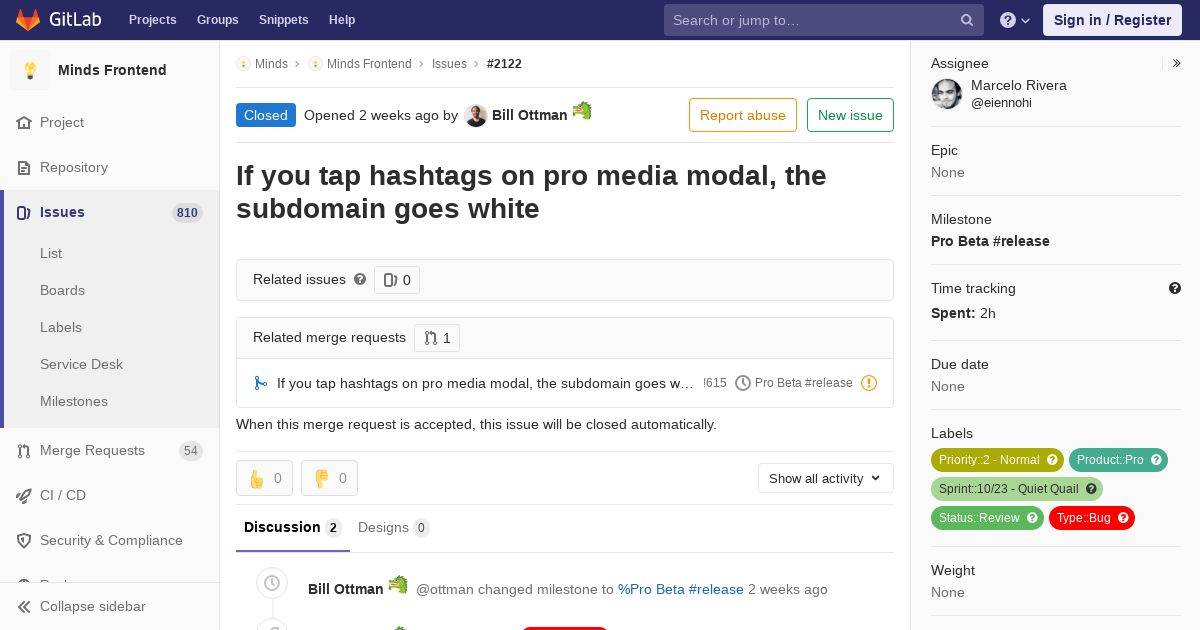The image size is (1200, 630).
Task: Open Service Desk in the sidebar
Action: tap(81, 364)
